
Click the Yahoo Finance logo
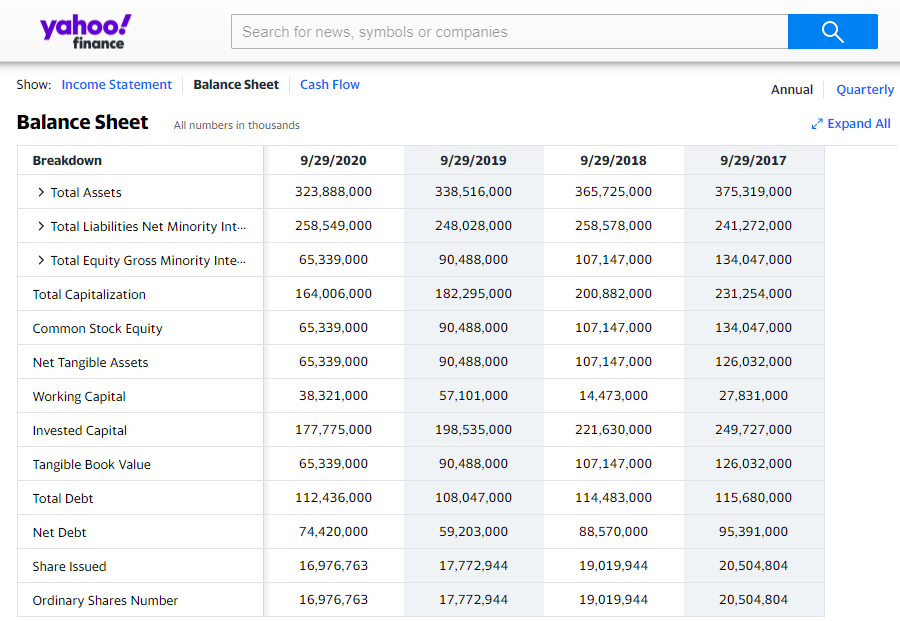(86, 32)
